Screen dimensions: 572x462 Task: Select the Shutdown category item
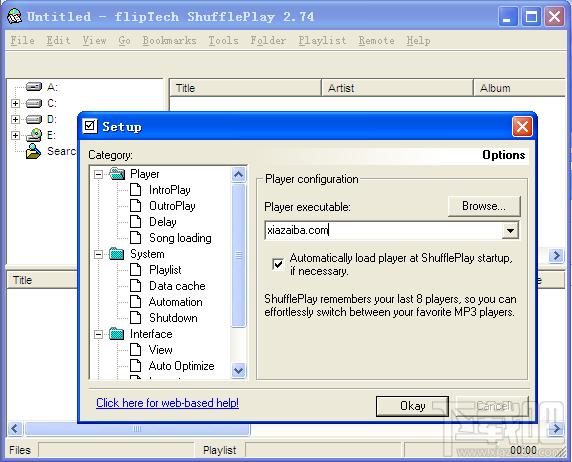[173, 318]
